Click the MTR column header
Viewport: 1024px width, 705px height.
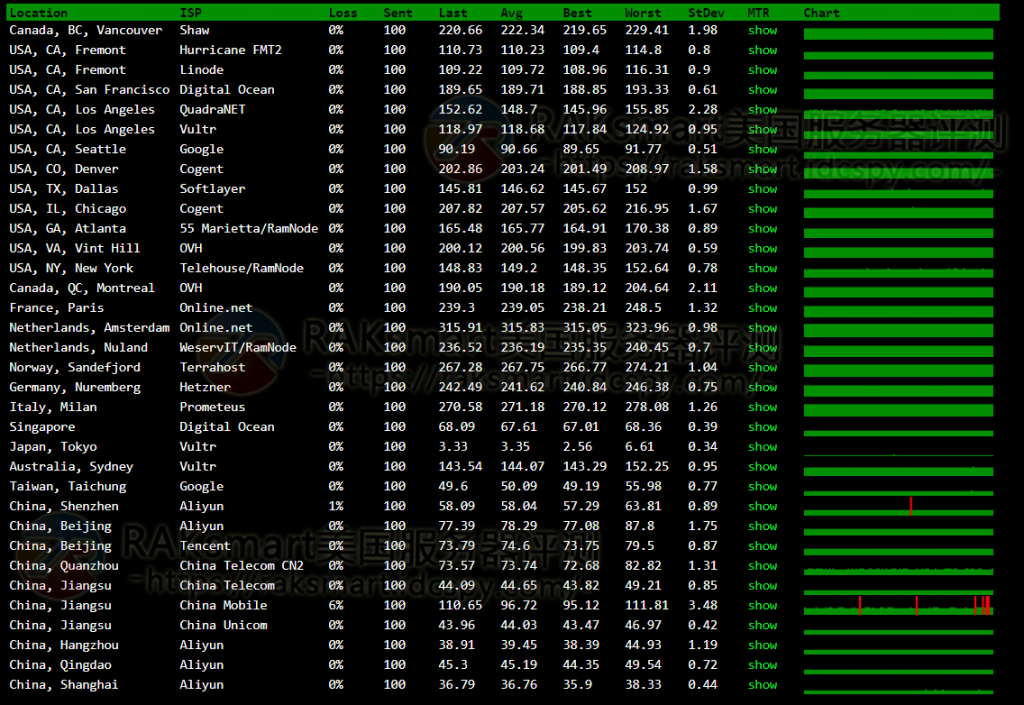click(x=758, y=12)
